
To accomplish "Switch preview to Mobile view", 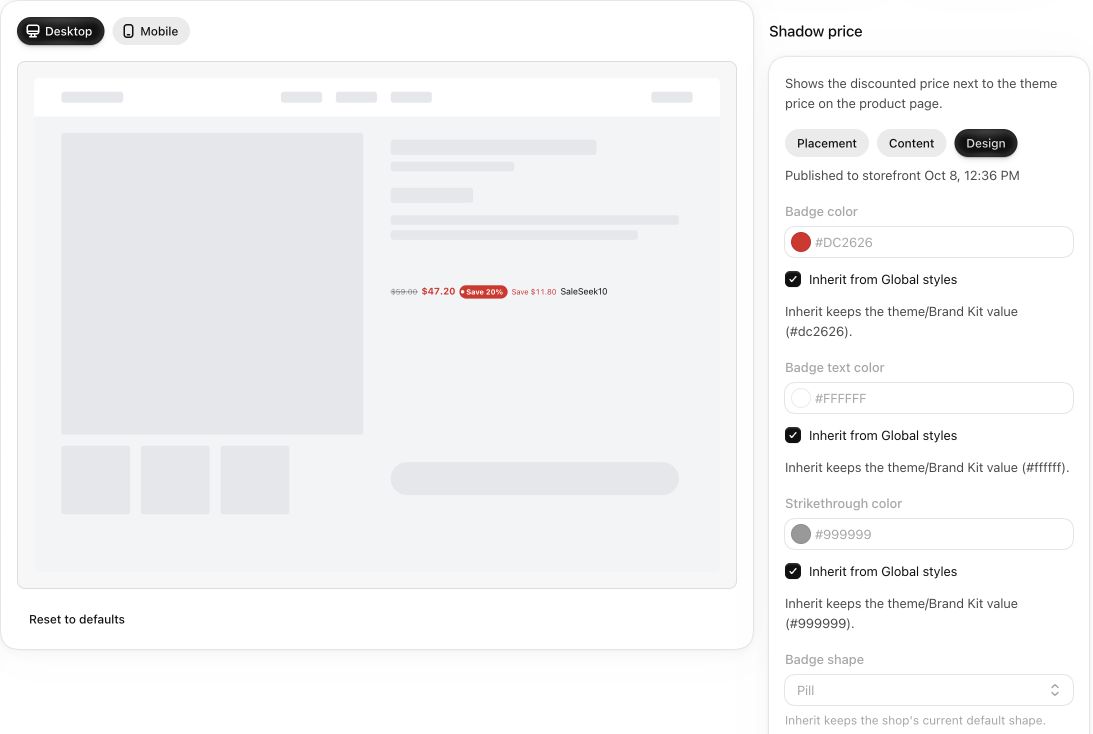I will [x=151, y=31].
